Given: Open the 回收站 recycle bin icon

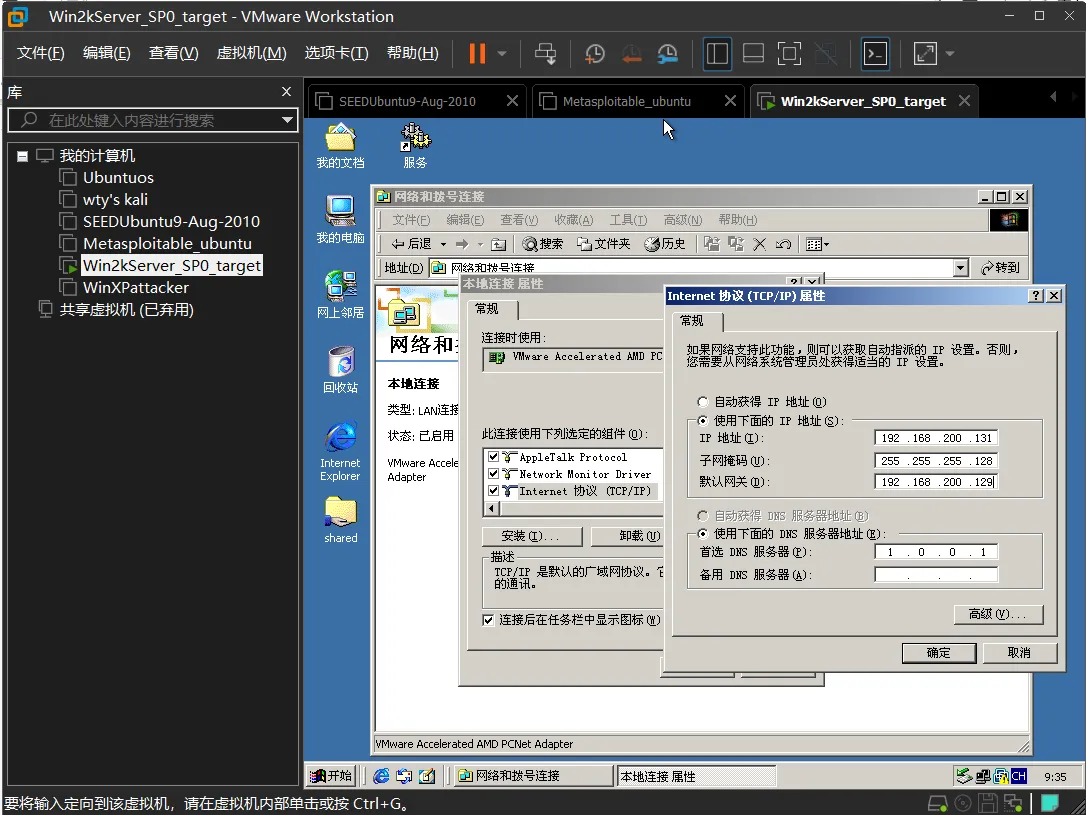Looking at the screenshot, I should (340, 370).
